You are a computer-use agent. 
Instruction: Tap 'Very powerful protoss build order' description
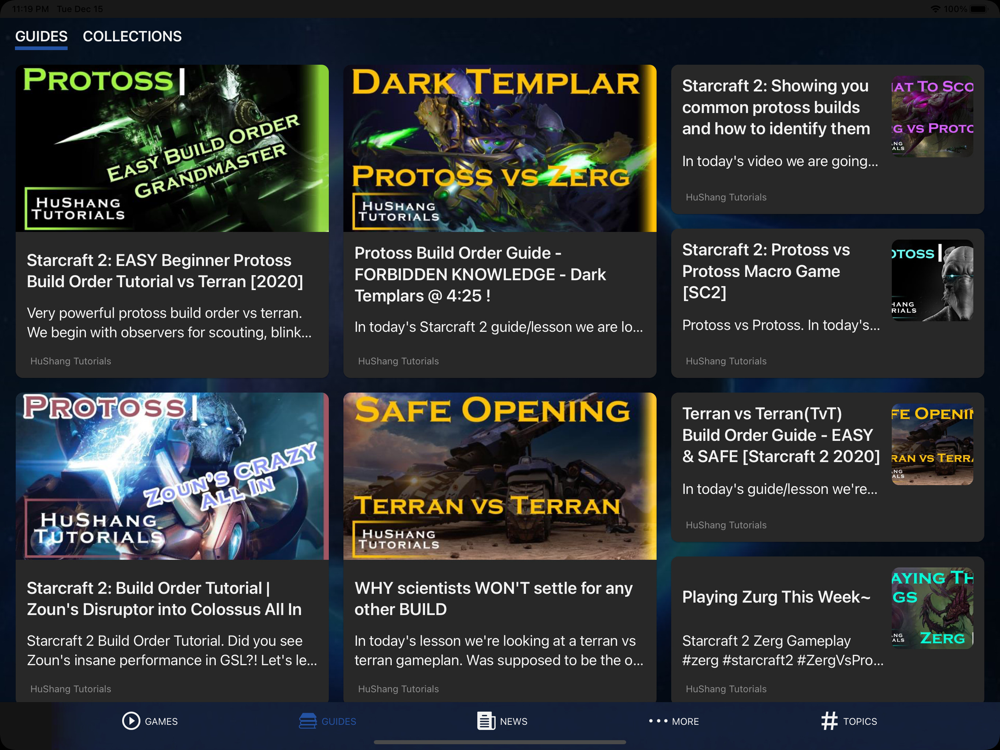coord(169,323)
